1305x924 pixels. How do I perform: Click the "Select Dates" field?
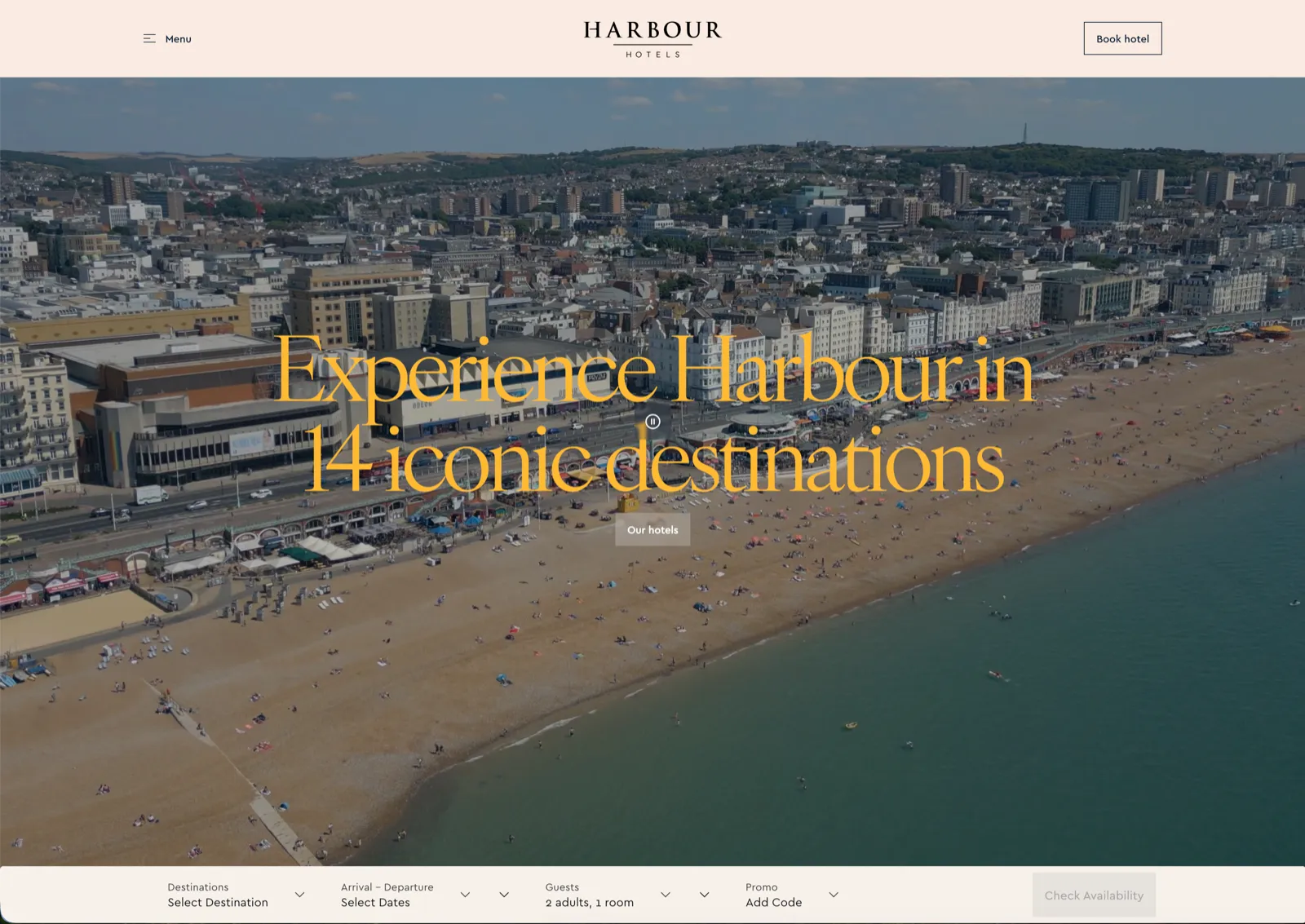pos(374,902)
